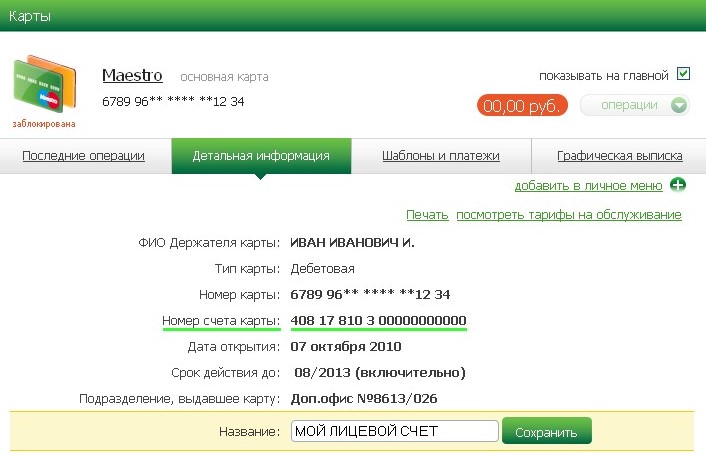The height and width of the screenshot is (456, 706).
Task: Click the ФИО Держателя карты label
Action: [x=209, y=243]
